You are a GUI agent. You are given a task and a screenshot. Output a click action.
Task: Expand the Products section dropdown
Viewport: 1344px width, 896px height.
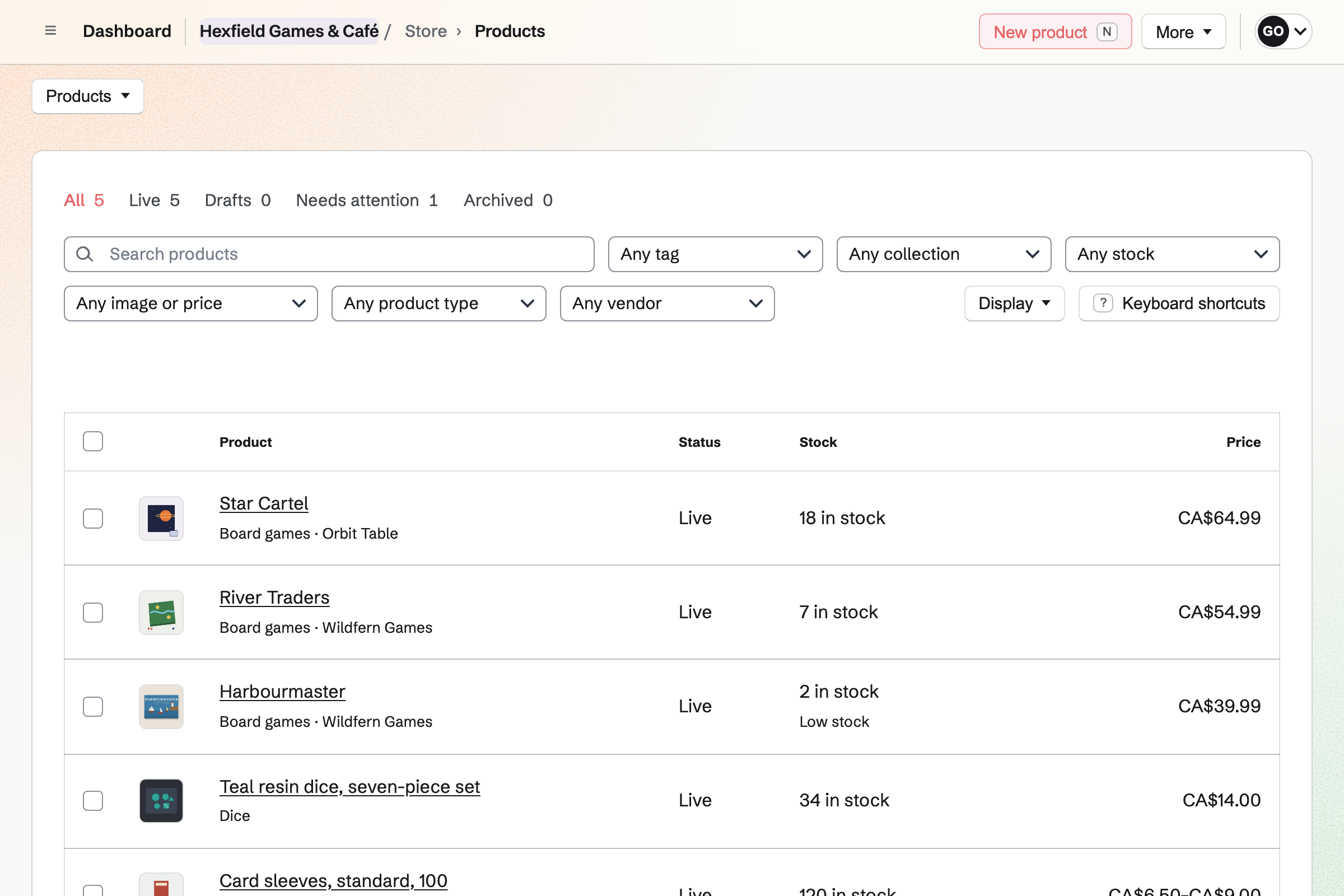88,96
